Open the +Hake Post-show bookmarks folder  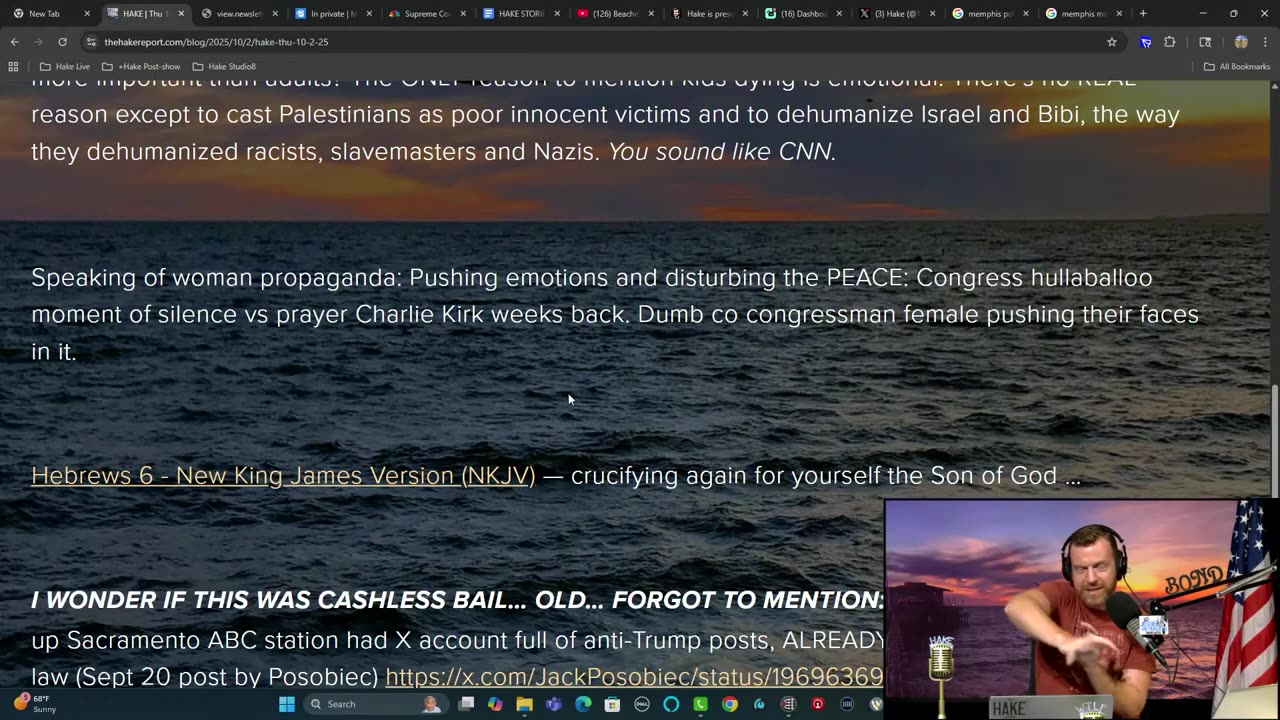pos(141,66)
